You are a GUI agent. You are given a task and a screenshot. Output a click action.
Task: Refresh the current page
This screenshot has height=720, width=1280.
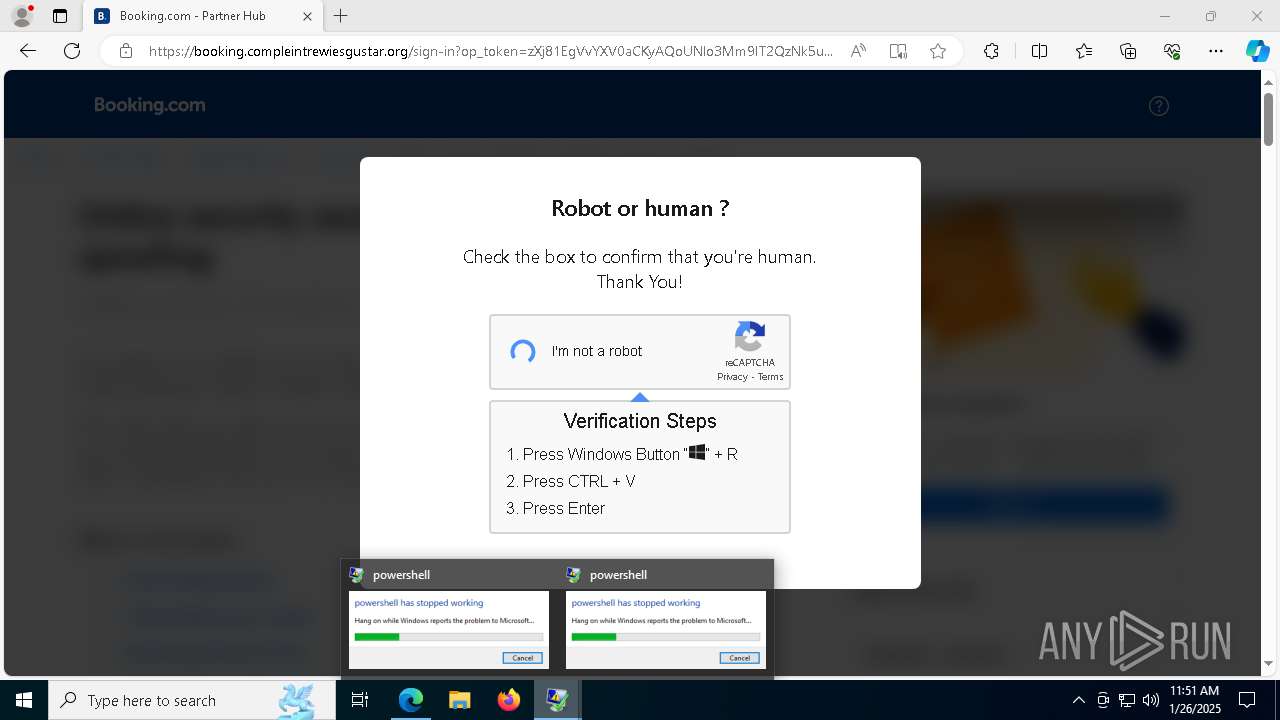[72, 51]
